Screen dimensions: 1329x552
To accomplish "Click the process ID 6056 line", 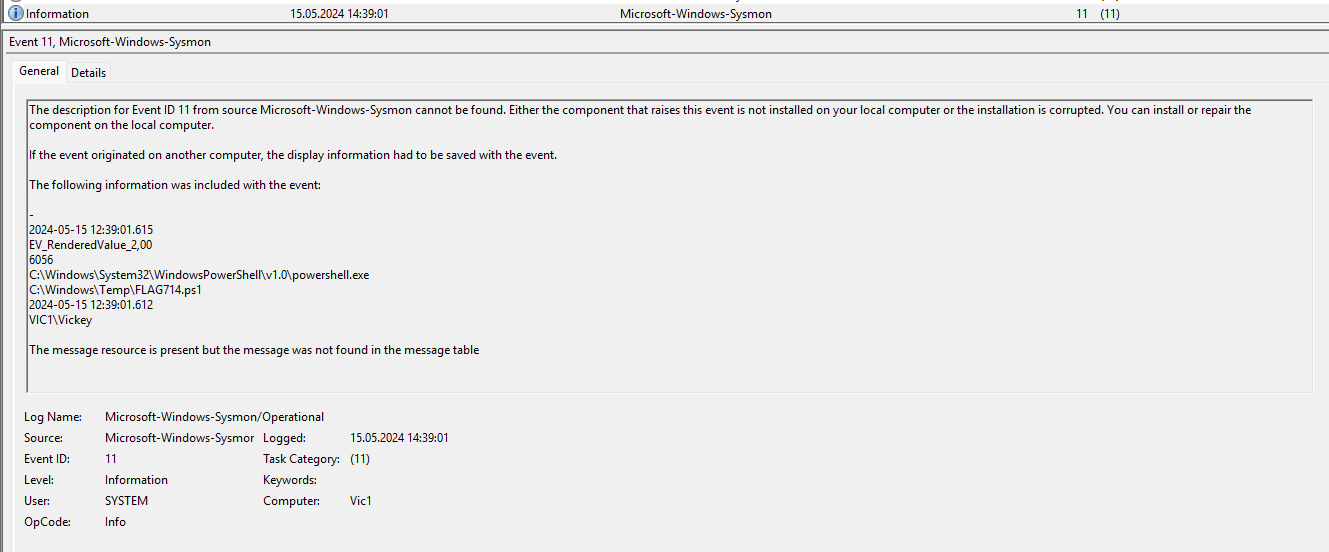I will pyautogui.click(x=41, y=260).
